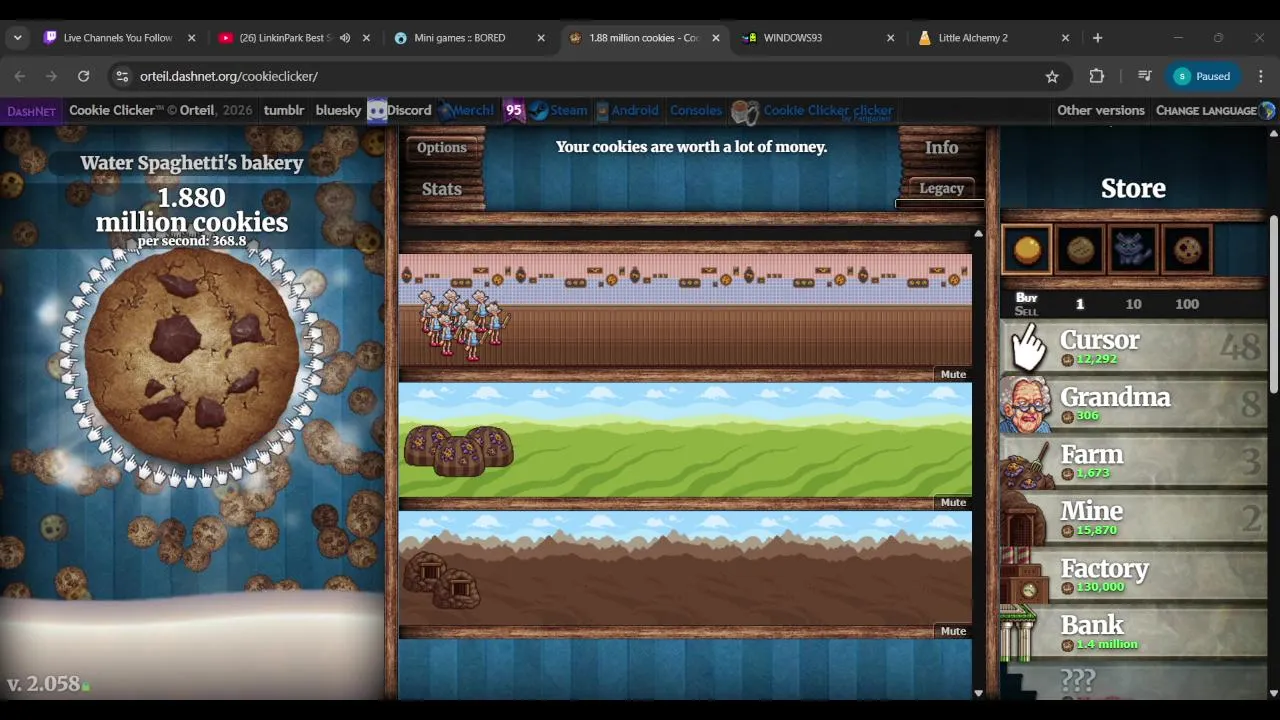Image resolution: width=1280 pixels, height=720 pixels.
Task: Set purchase amount to 100
Action: point(1187,304)
